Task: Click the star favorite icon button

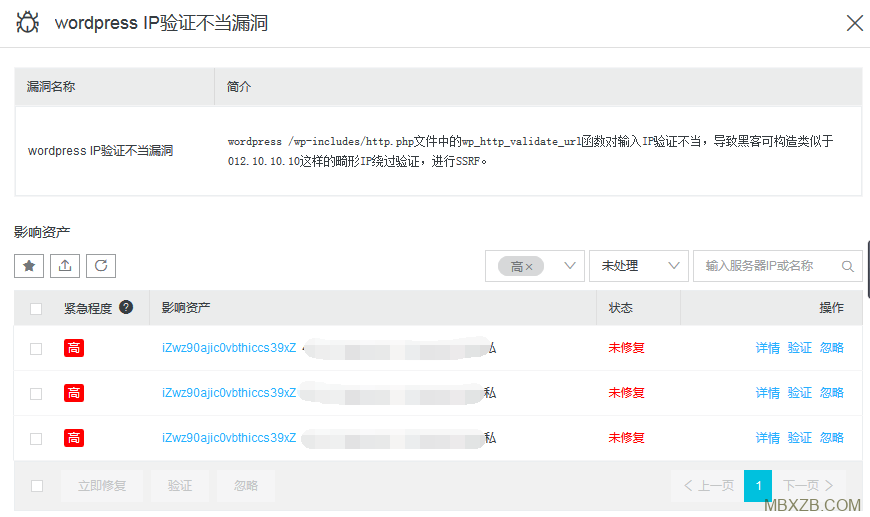Action: [29, 266]
